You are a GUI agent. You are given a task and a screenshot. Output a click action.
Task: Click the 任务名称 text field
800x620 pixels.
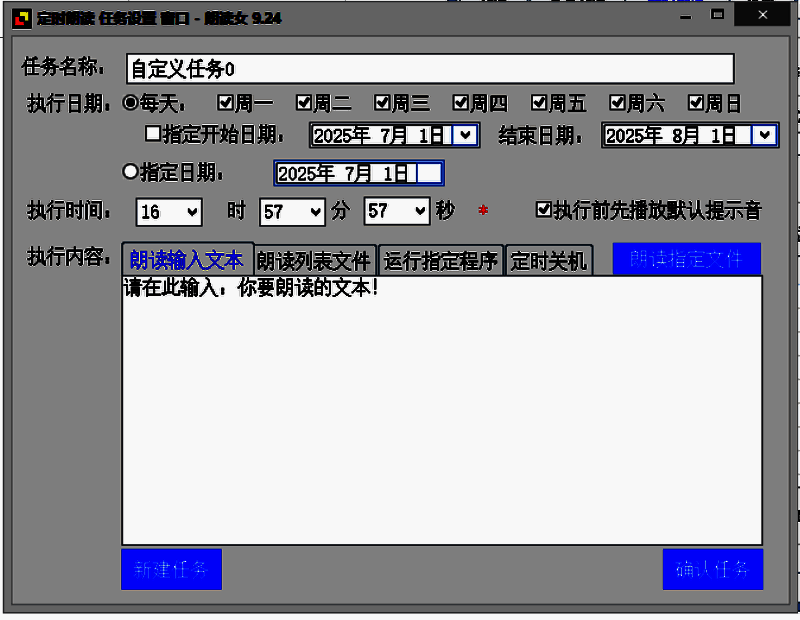click(430, 69)
